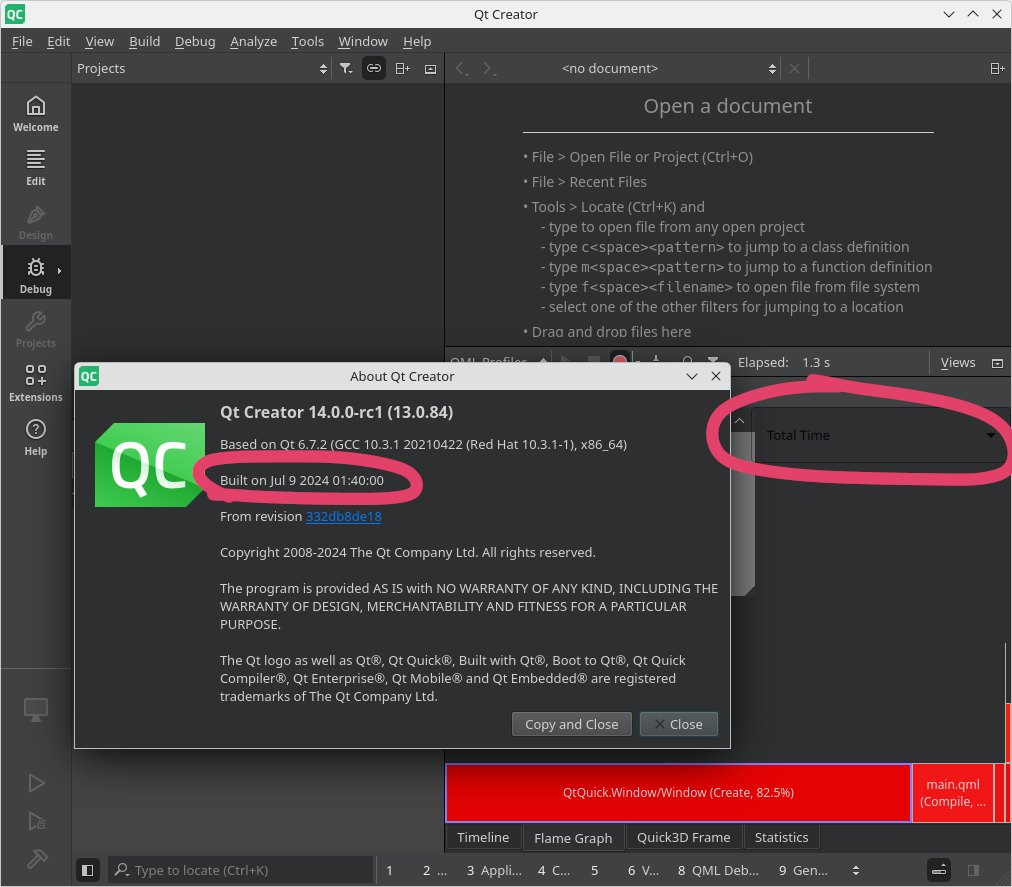This screenshot has width=1012, height=887.
Task: Switch to the Statistics tab
Action: click(x=782, y=837)
